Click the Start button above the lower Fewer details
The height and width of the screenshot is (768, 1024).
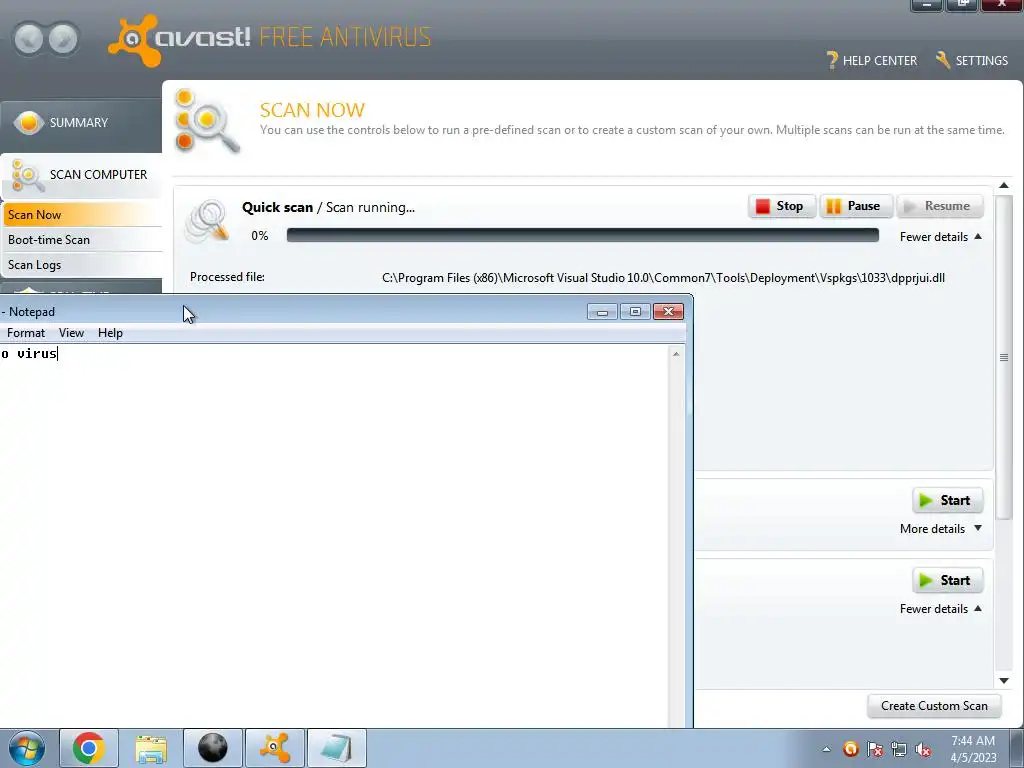[x=947, y=581]
